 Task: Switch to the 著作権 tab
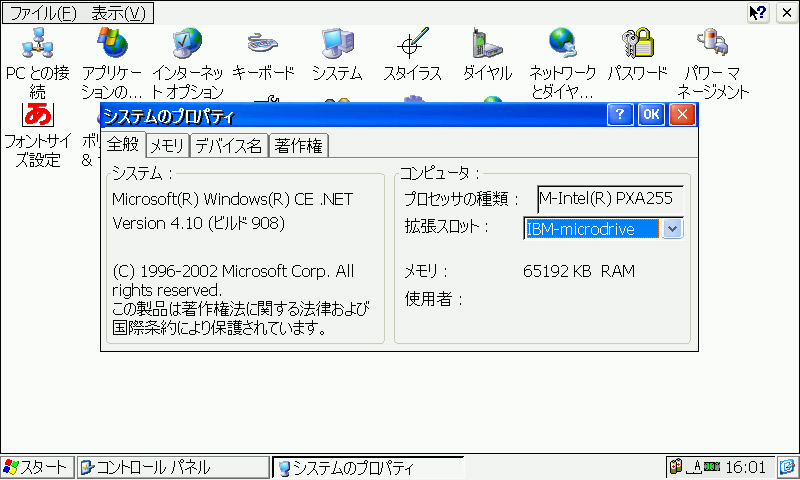coord(298,146)
